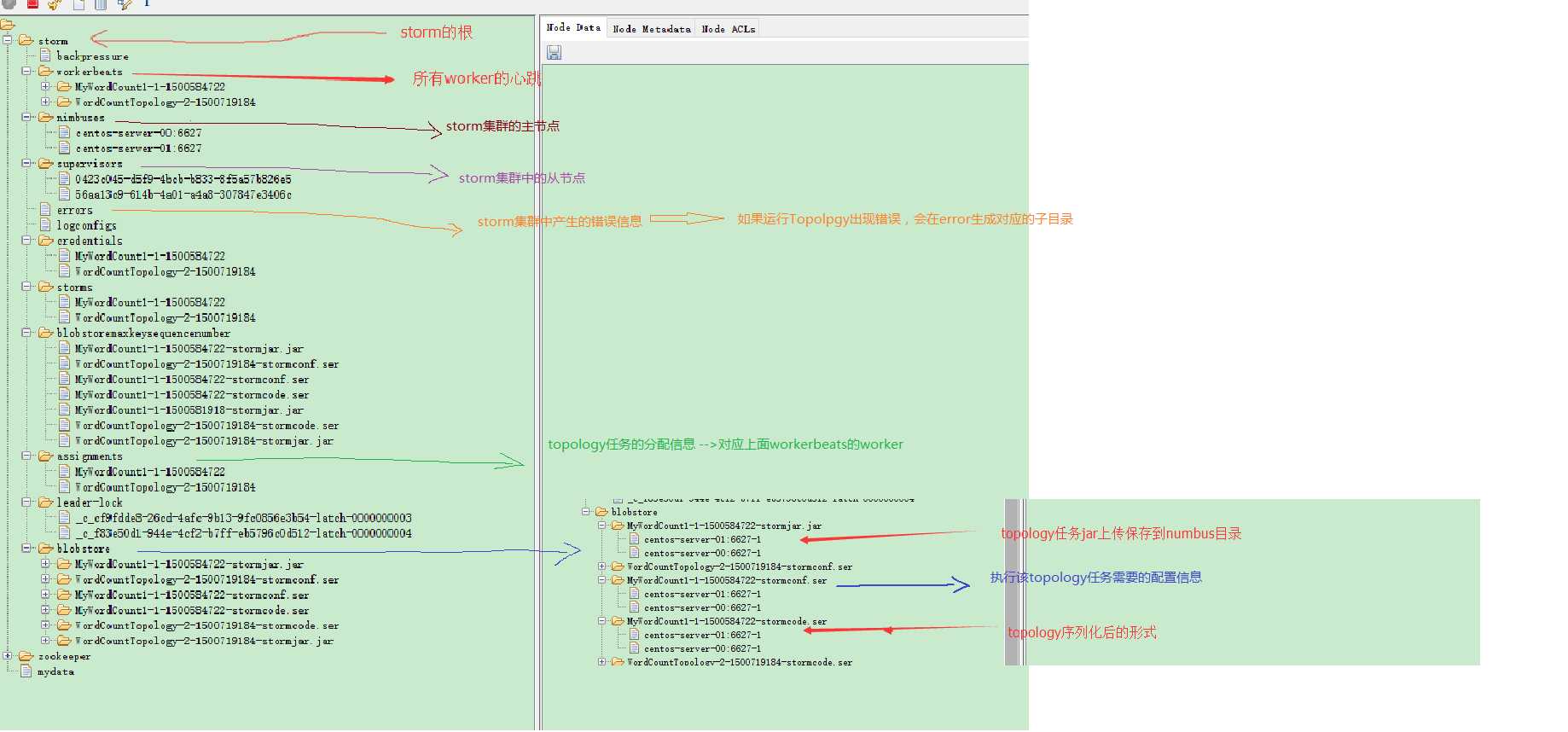Image resolution: width=1568 pixels, height=732 pixels.
Task: Collapse the storm root node
Action: pyautogui.click(x=8, y=40)
